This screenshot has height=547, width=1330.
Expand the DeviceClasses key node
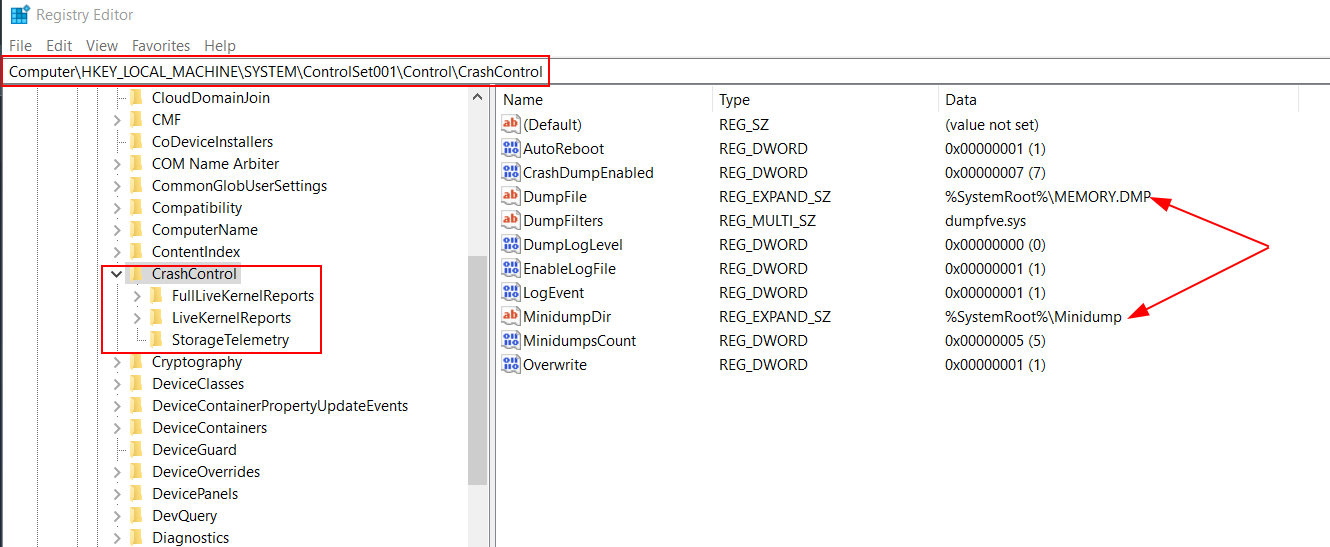click(x=117, y=384)
